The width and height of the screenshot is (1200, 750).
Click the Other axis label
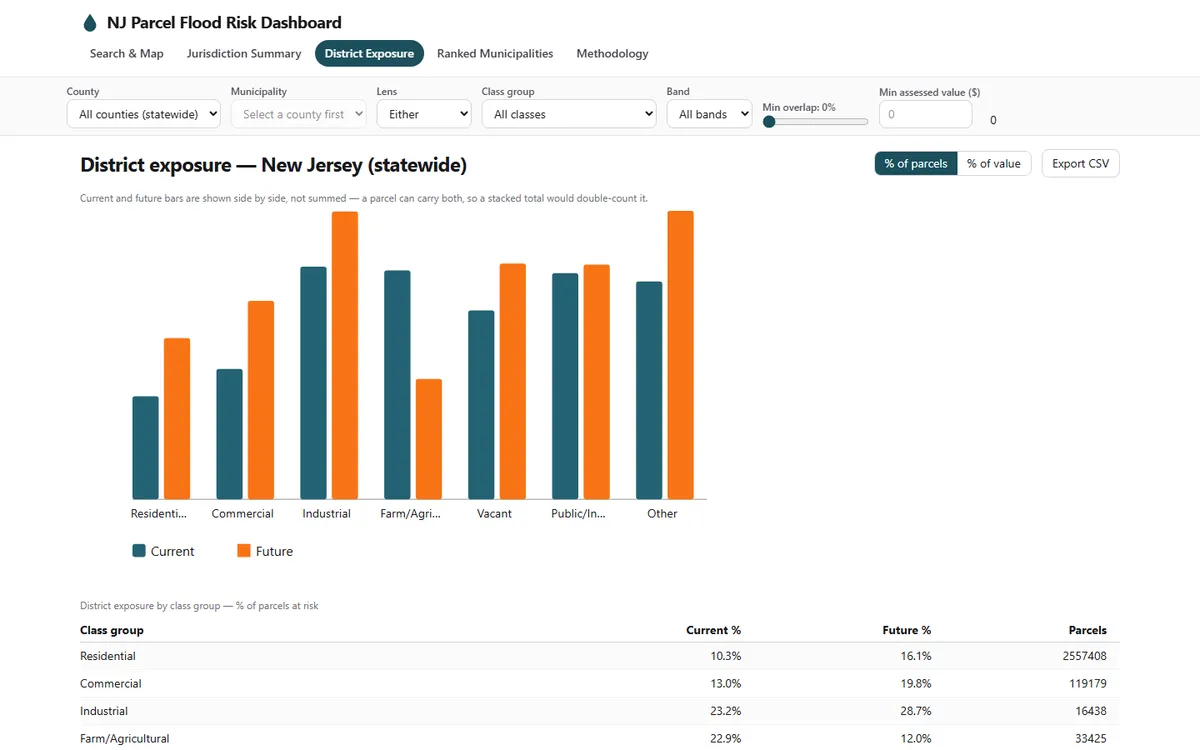pyautogui.click(x=662, y=513)
